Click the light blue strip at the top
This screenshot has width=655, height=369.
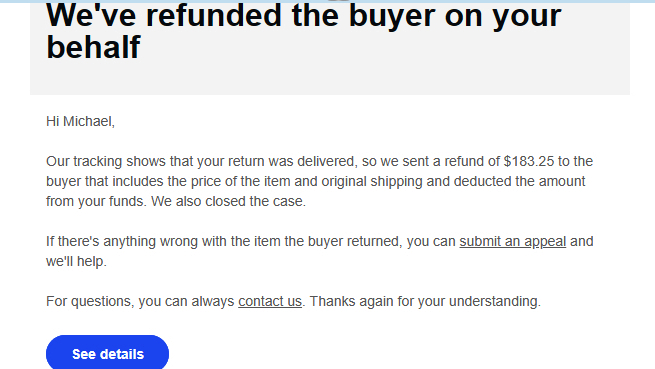point(328,1)
